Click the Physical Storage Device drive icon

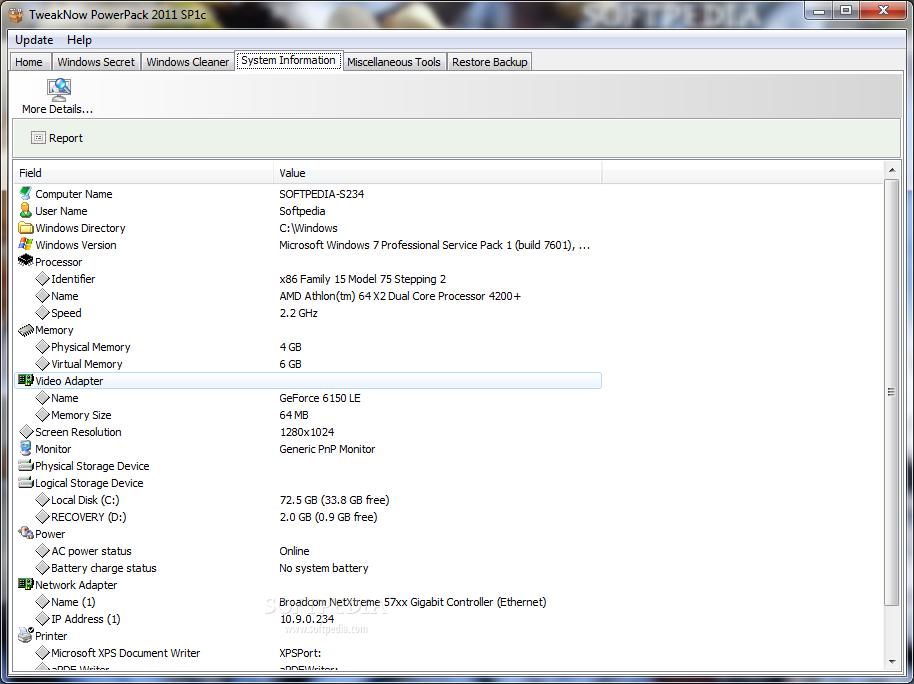coord(26,465)
